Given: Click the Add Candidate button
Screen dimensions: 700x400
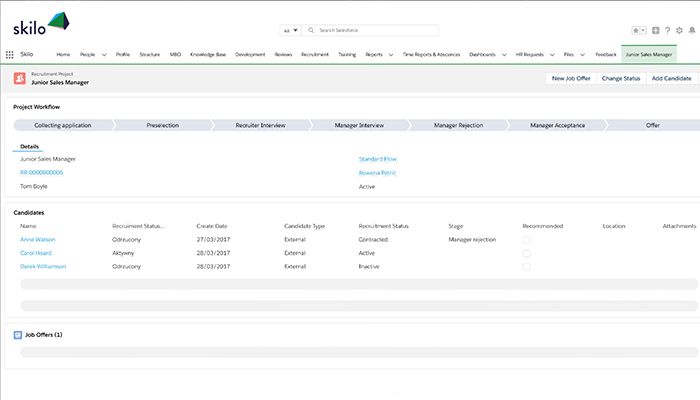Looking at the screenshot, I should pyautogui.click(x=671, y=78).
